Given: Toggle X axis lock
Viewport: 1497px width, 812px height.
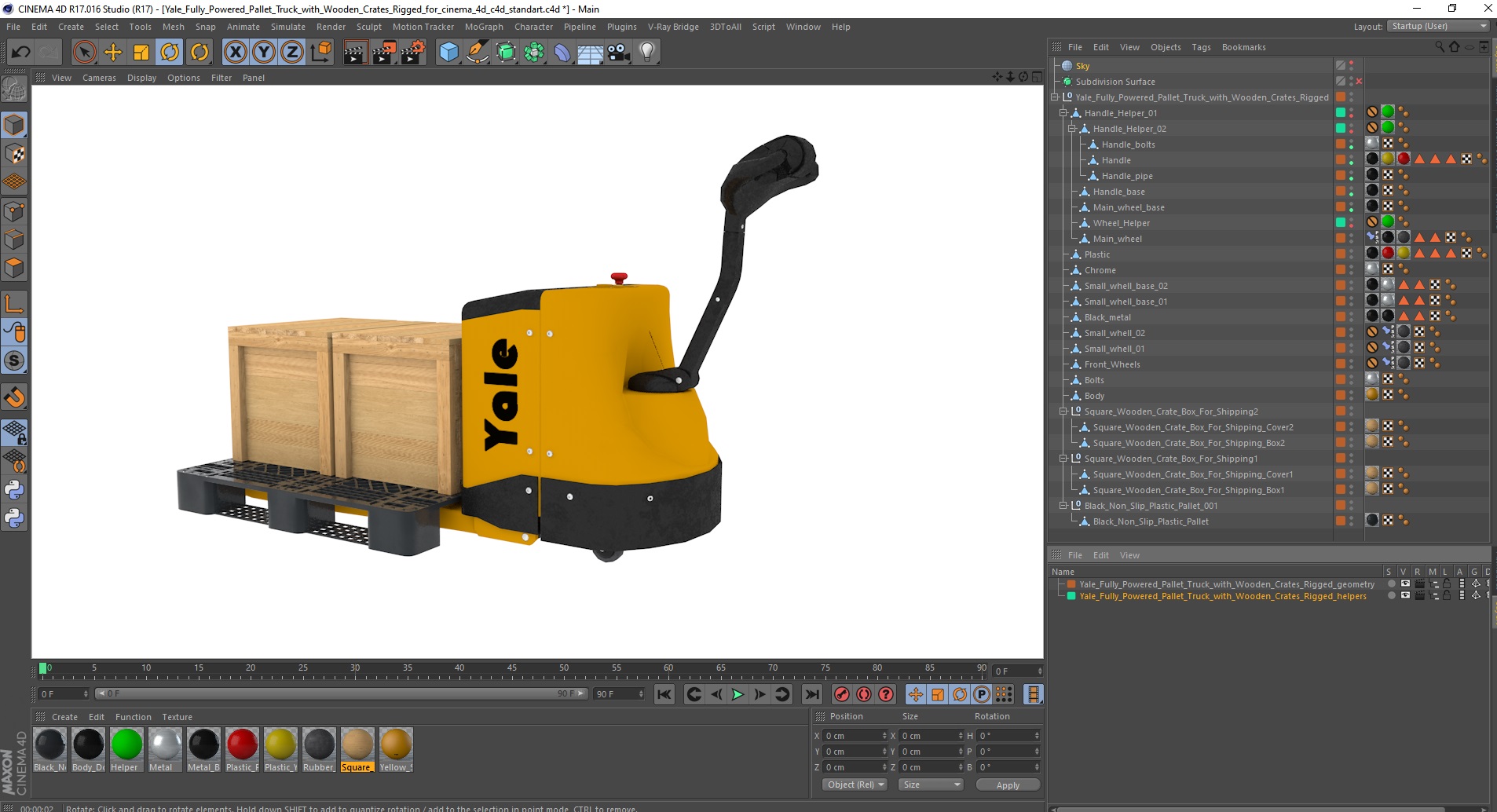Looking at the screenshot, I should pos(235,52).
